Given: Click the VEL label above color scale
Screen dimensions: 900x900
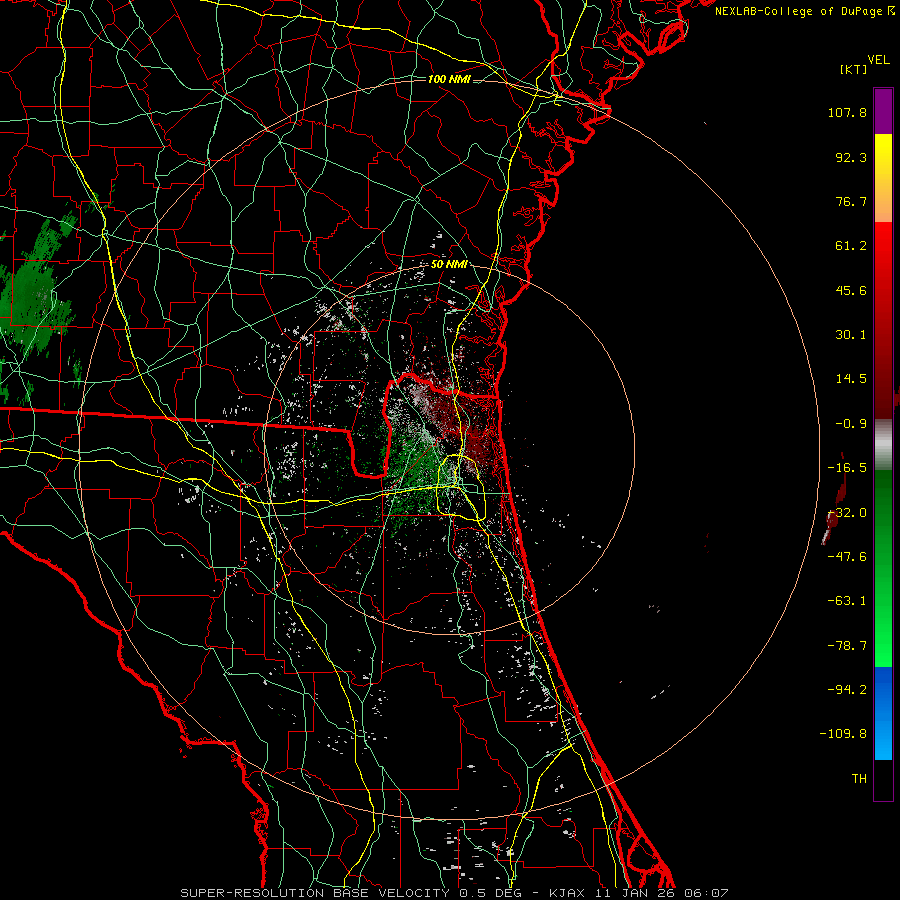Looking at the screenshot, I should tap(878, 60).
